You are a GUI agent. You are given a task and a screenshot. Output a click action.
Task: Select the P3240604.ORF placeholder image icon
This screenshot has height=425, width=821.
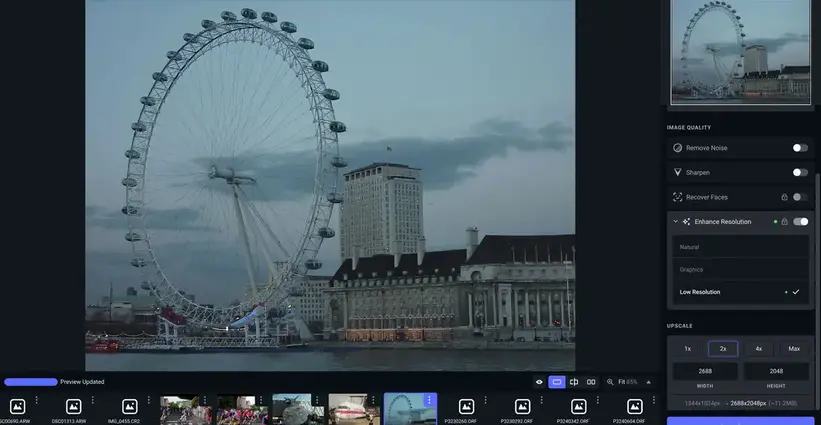pyautogui.click(x=635, y=407)
